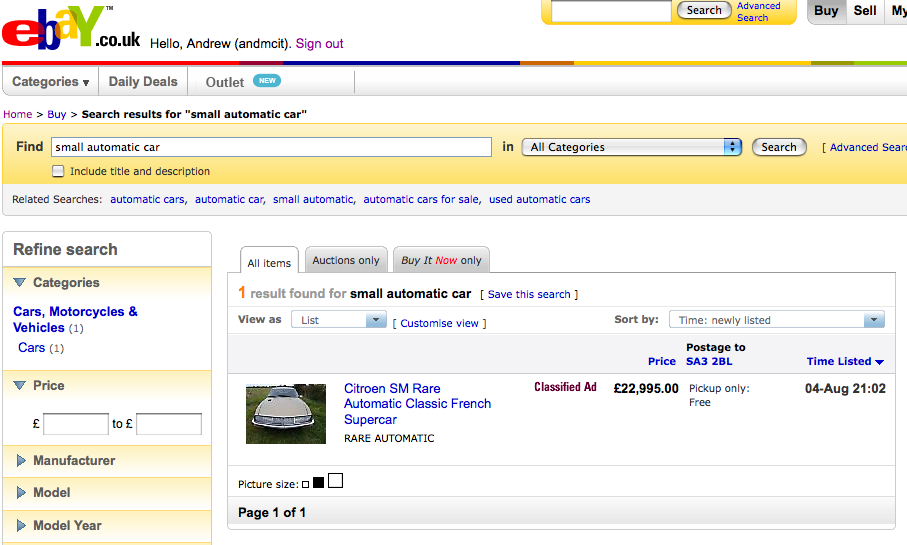This screenshot has height=545, width=907.
Task: Click the Sign out link
Action: pyautogui.click(x=319, y=43)
